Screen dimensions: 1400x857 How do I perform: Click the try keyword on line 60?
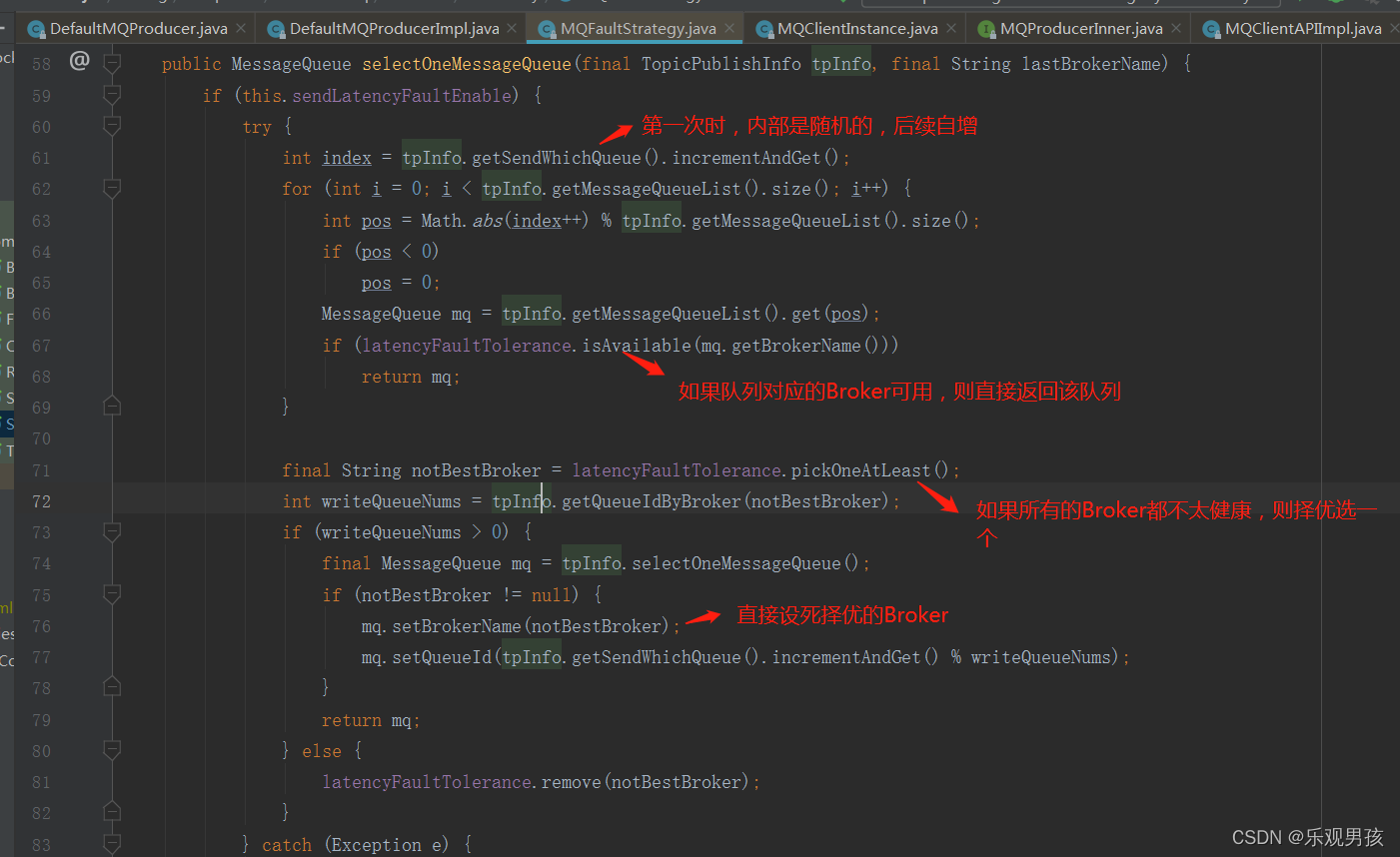257,127
